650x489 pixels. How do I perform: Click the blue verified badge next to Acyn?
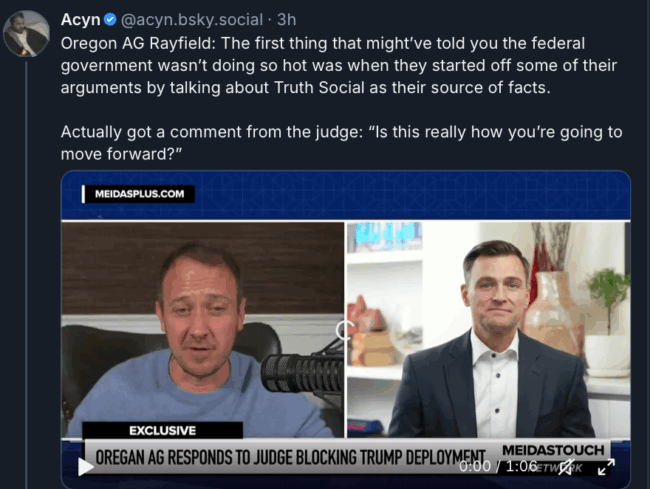tap(110, 19)
